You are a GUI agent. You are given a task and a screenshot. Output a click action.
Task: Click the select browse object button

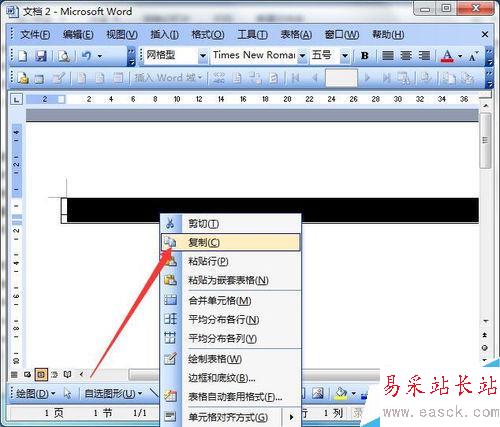click(485, 348)
